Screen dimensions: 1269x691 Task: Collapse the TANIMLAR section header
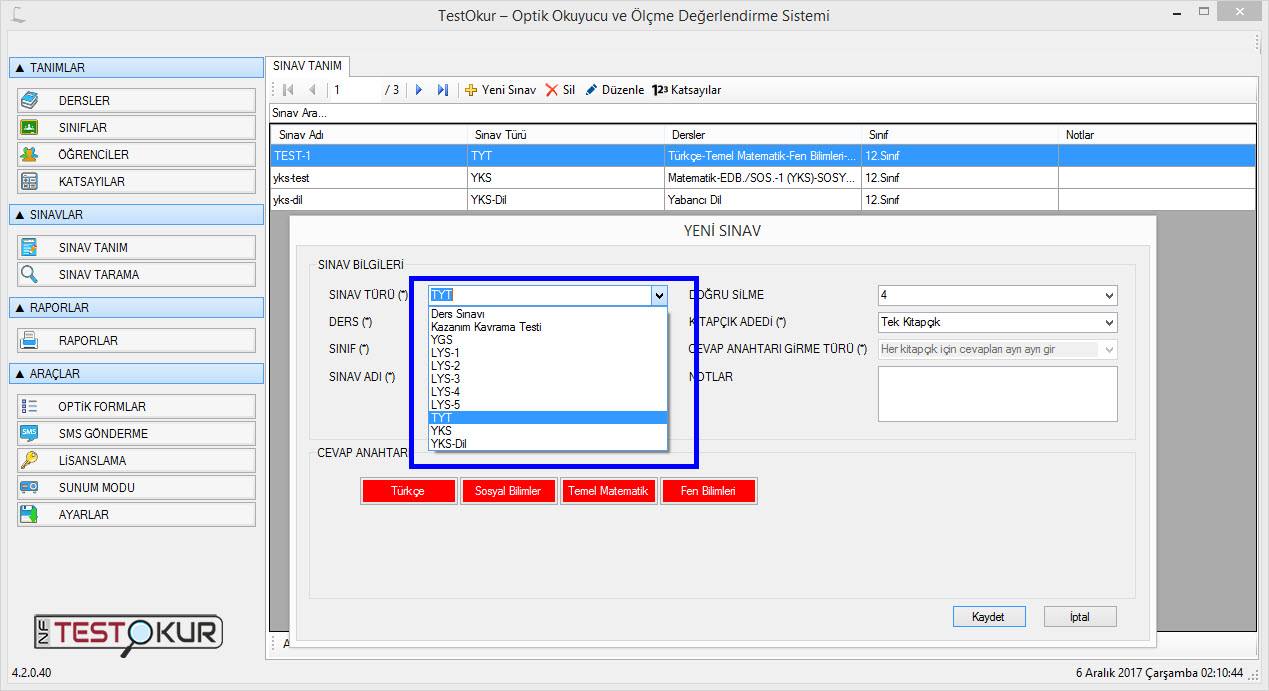click(x=136, y=68)
